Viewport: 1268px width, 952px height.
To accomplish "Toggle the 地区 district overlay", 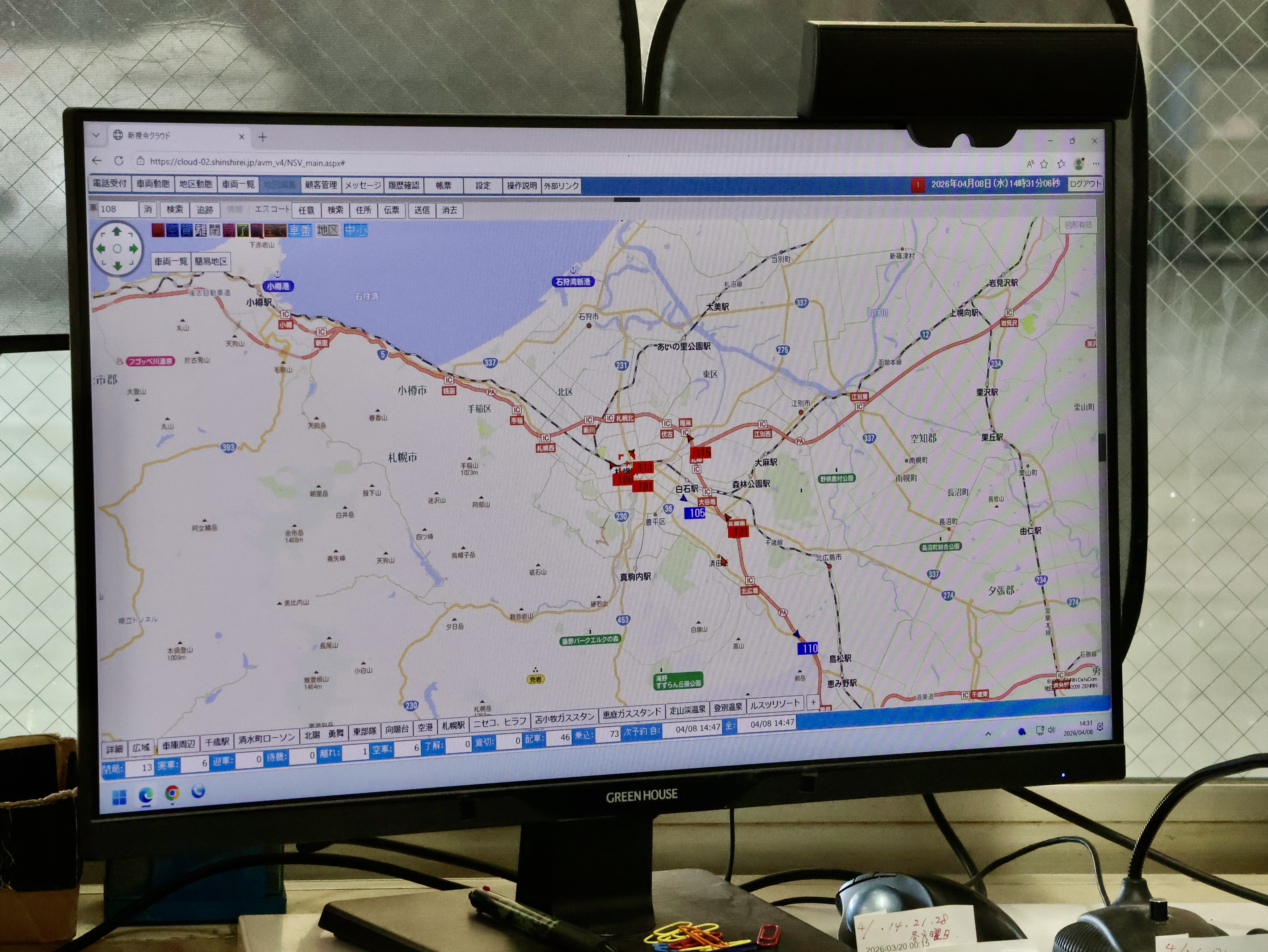I will pos(328,230).
